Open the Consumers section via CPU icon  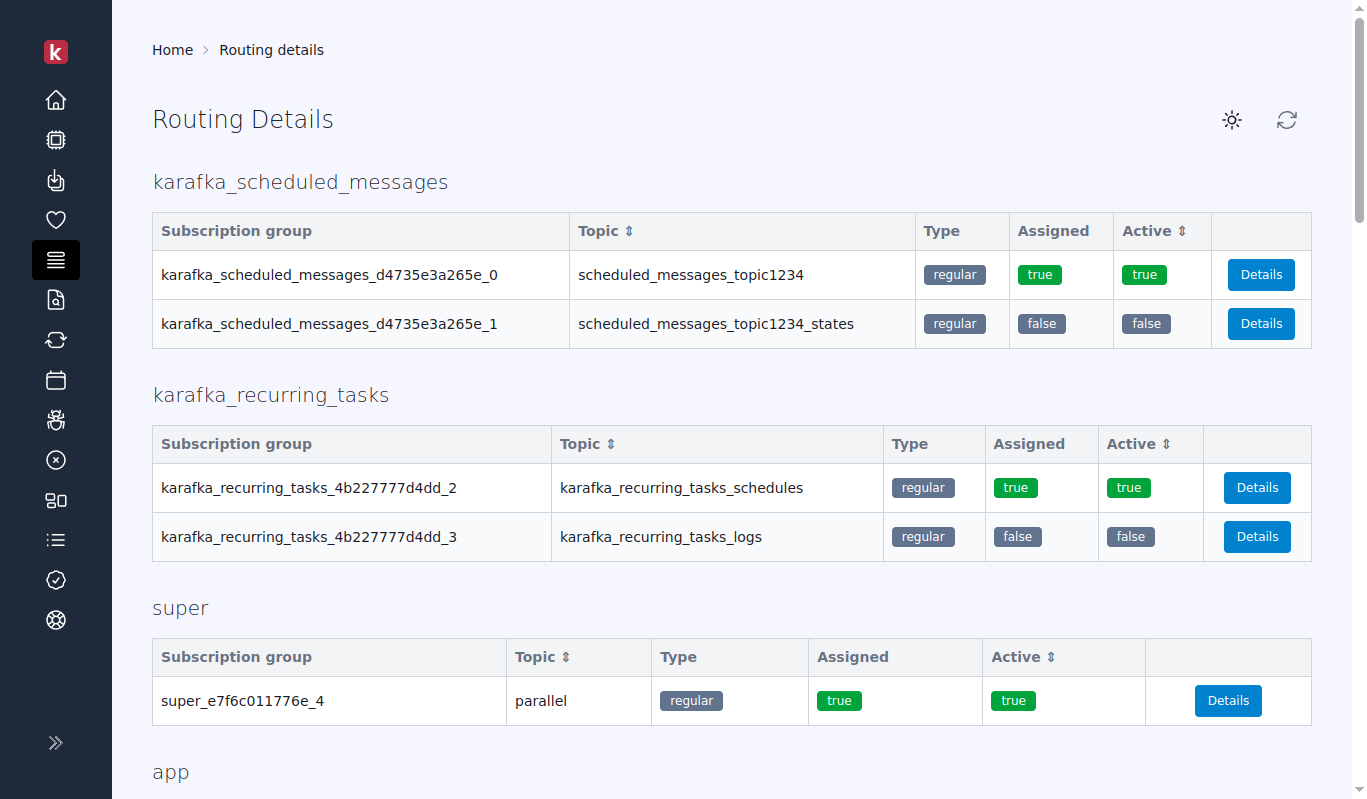pyautogui.click(x=56, y=140)
